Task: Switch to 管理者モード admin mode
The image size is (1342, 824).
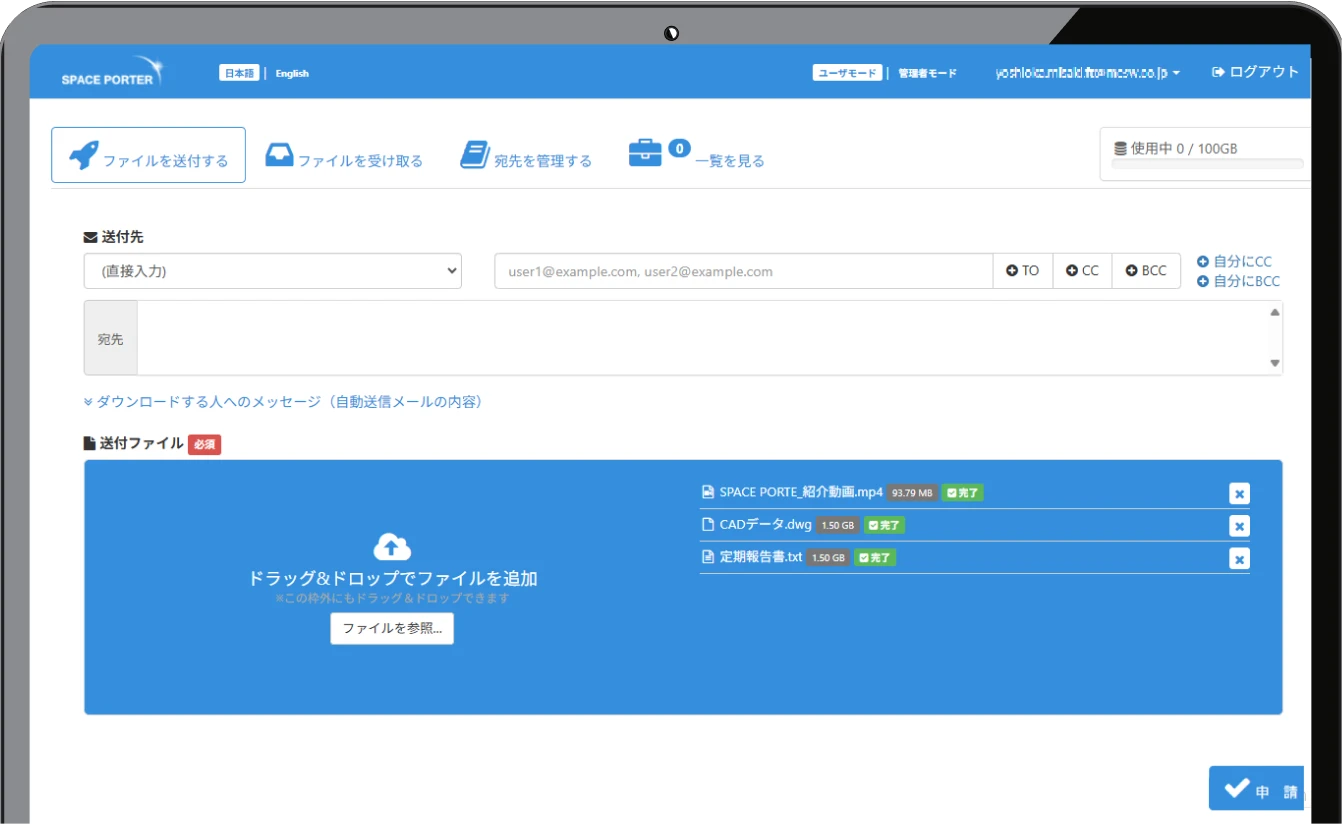Action: pyautogui.click(x=927, y=73)
